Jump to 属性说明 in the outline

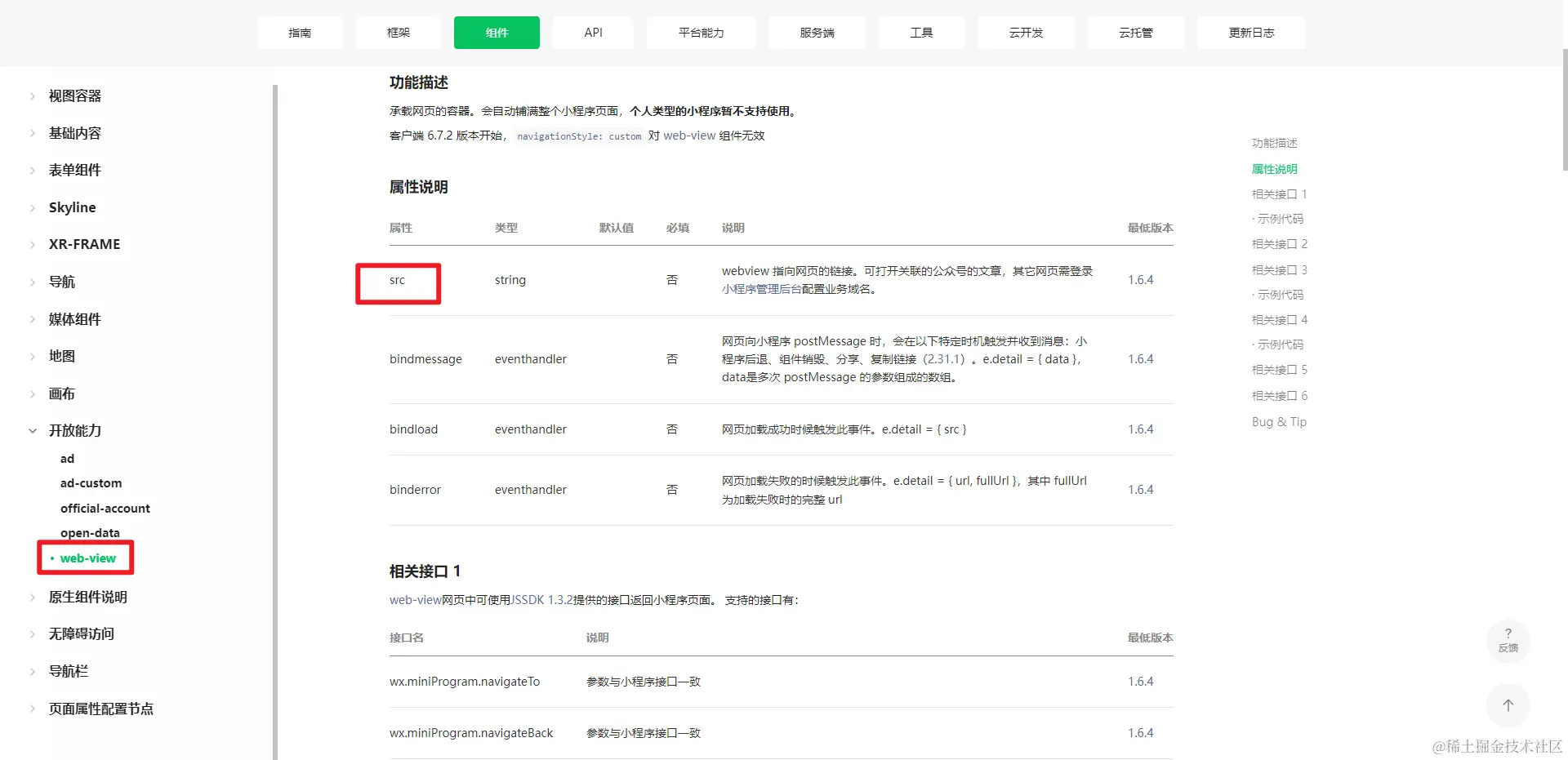pos(1275,169)
